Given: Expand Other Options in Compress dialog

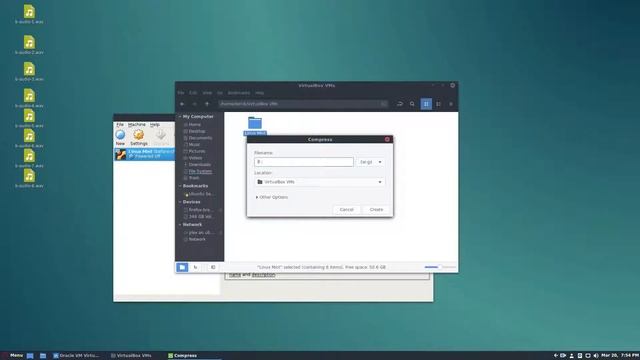Looking at the screenshot, I should (272, 197).
